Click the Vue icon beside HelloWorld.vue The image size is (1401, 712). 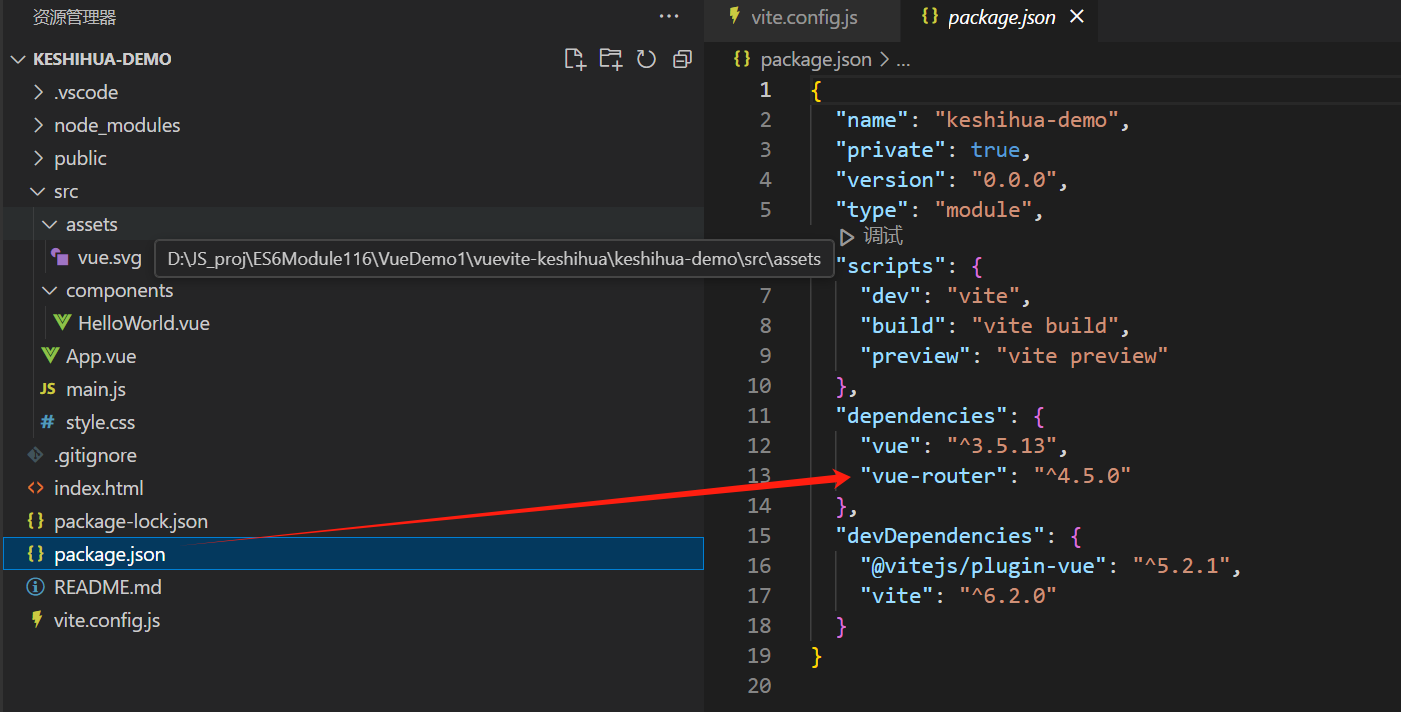pos(62,323)
